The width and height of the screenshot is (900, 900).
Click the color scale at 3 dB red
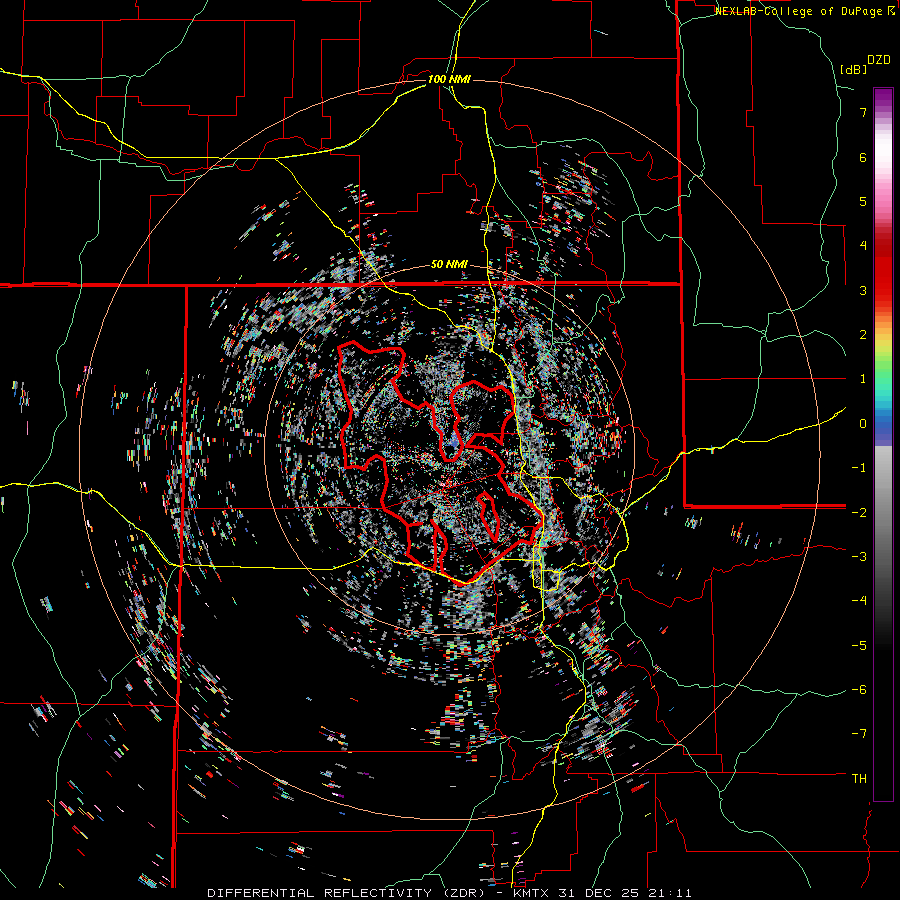click(x=883, y=290)
